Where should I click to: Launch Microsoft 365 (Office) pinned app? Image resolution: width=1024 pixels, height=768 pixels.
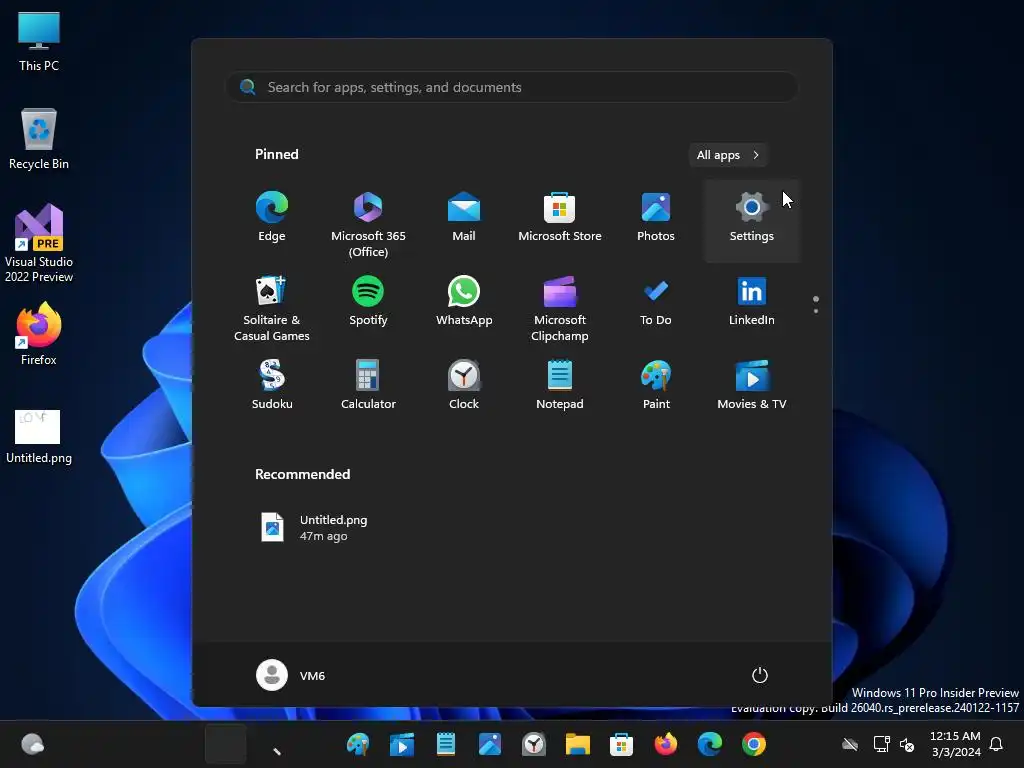[368, 224]
